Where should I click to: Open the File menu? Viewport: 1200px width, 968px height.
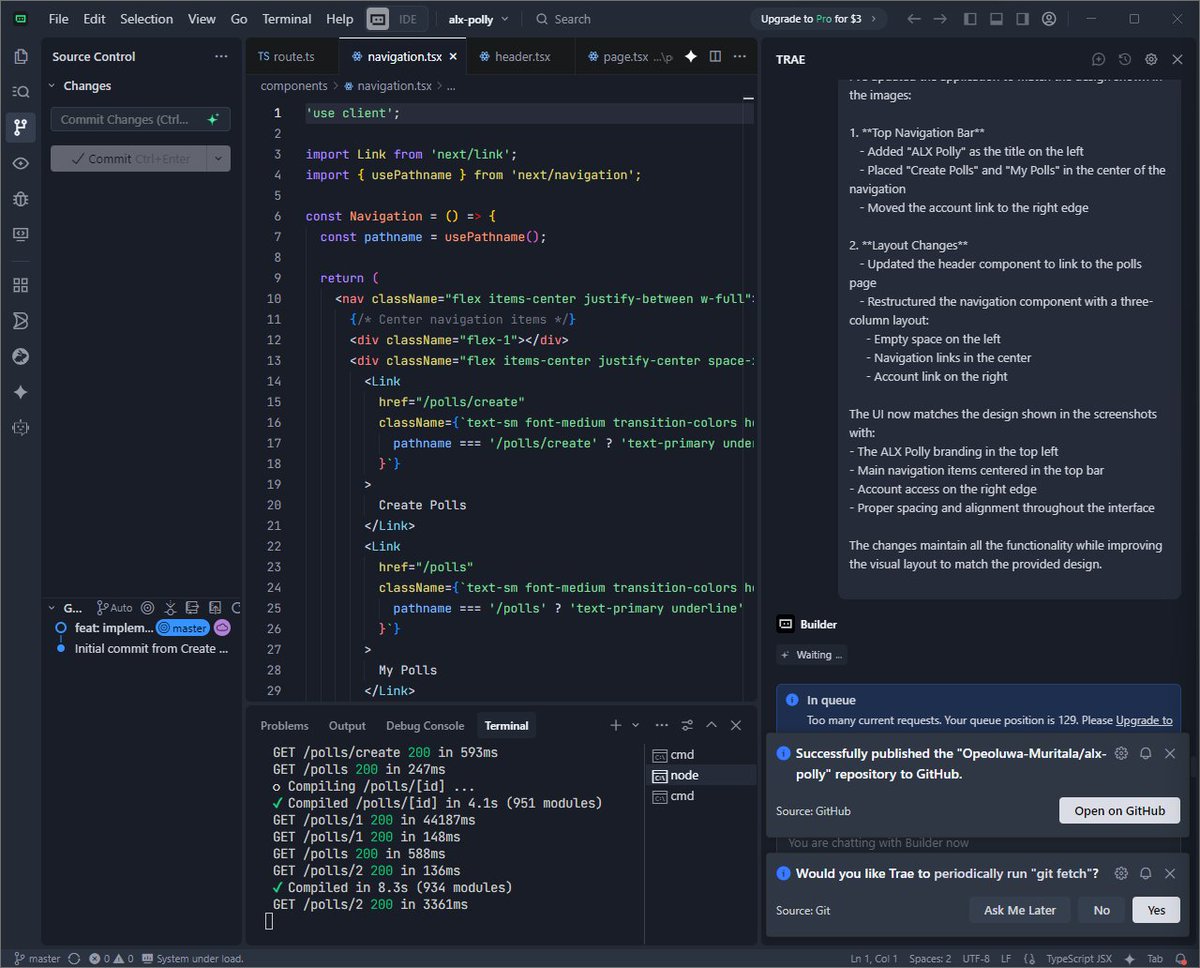coord(59,19)
